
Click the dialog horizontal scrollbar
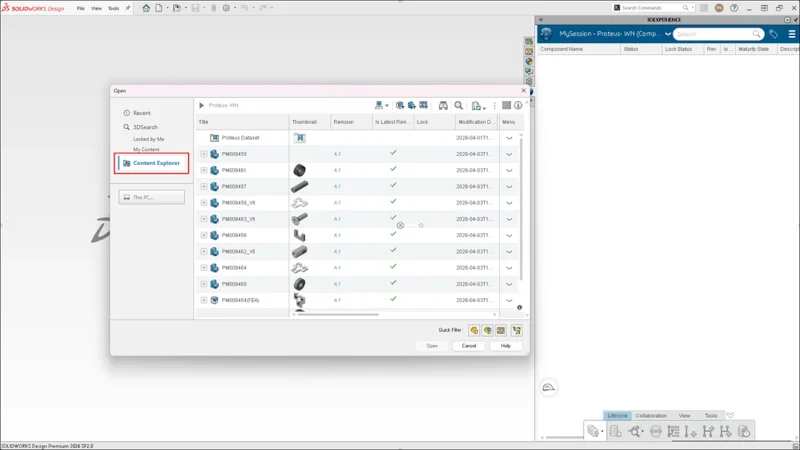[x=338, y=315]
